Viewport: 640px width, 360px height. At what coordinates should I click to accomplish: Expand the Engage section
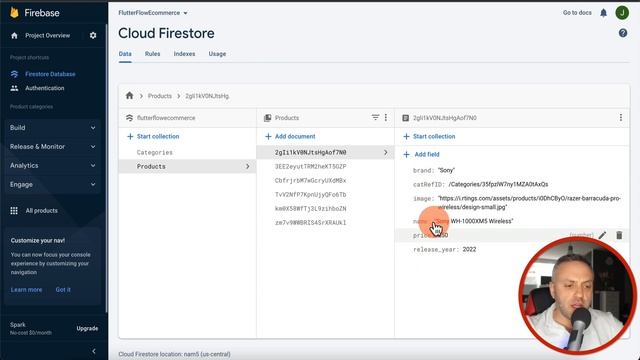pos(53,184)
